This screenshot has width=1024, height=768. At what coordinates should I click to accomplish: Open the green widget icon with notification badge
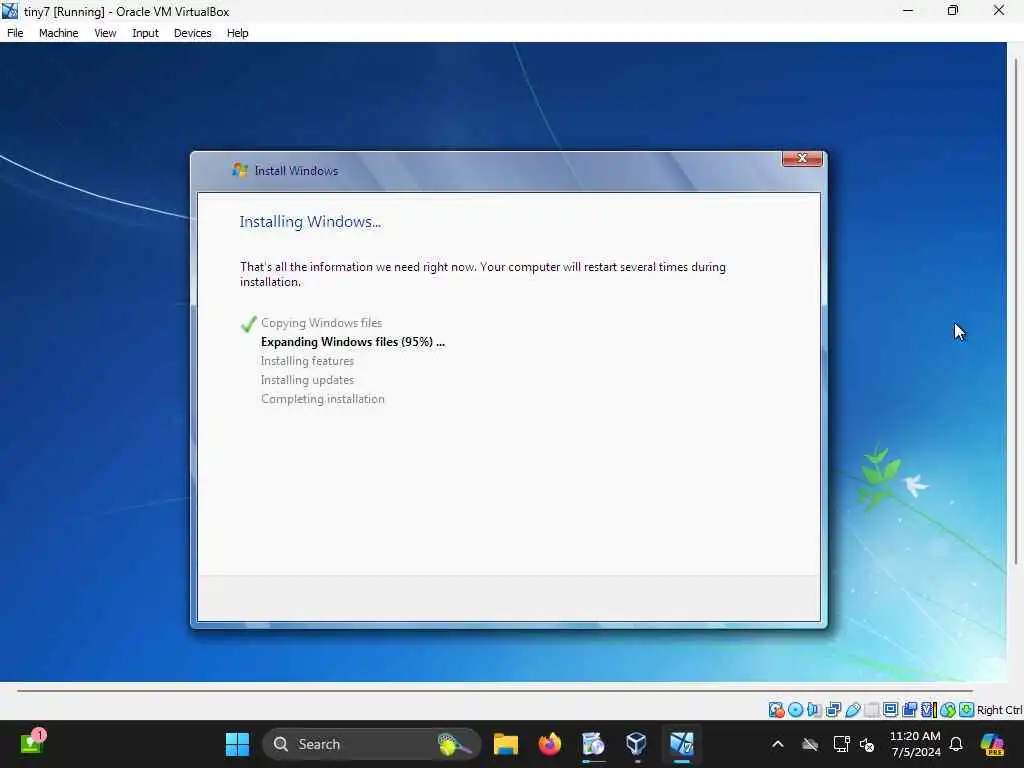32,743
